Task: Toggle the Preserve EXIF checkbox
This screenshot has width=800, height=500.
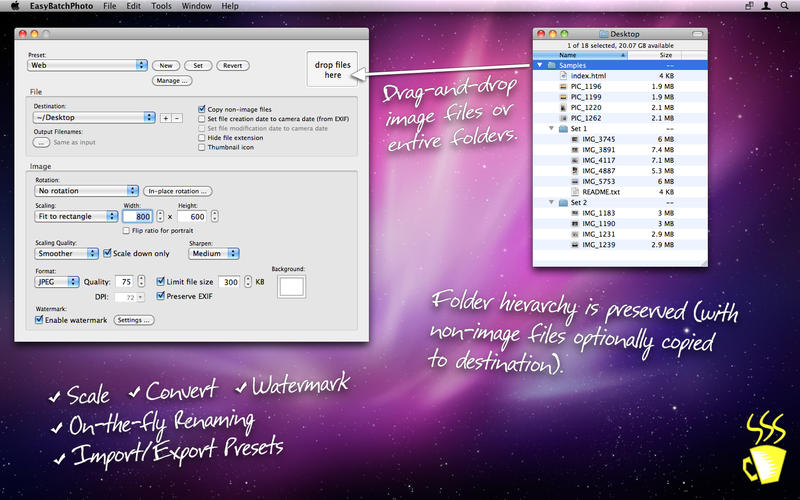Action: [161, 296]
